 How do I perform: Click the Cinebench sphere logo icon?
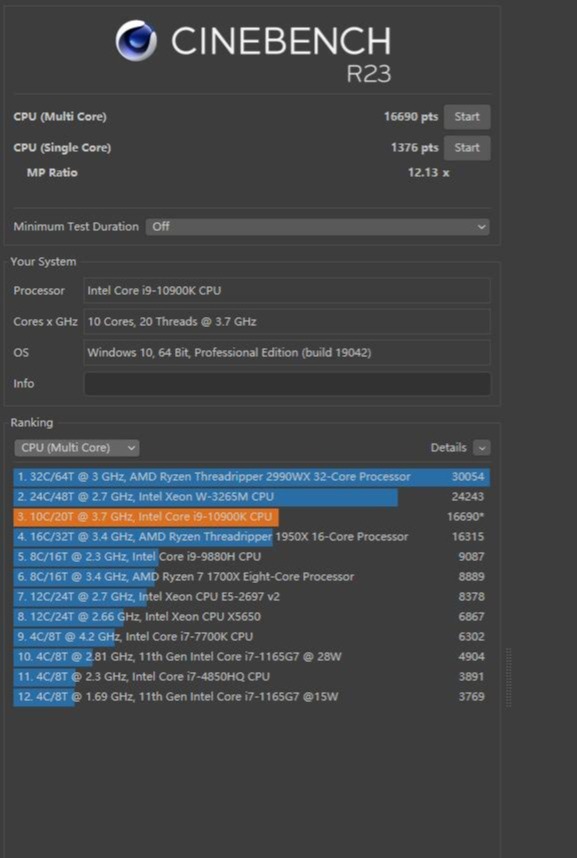point(136,40)
